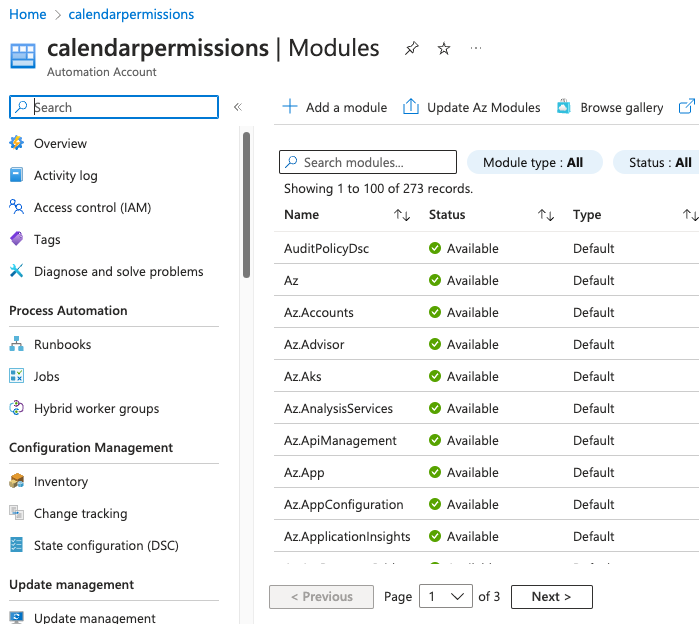This screenshot has height=624, width=699.
Task: Click the sidebar vertical scrollbar
Action: (246, 205)
